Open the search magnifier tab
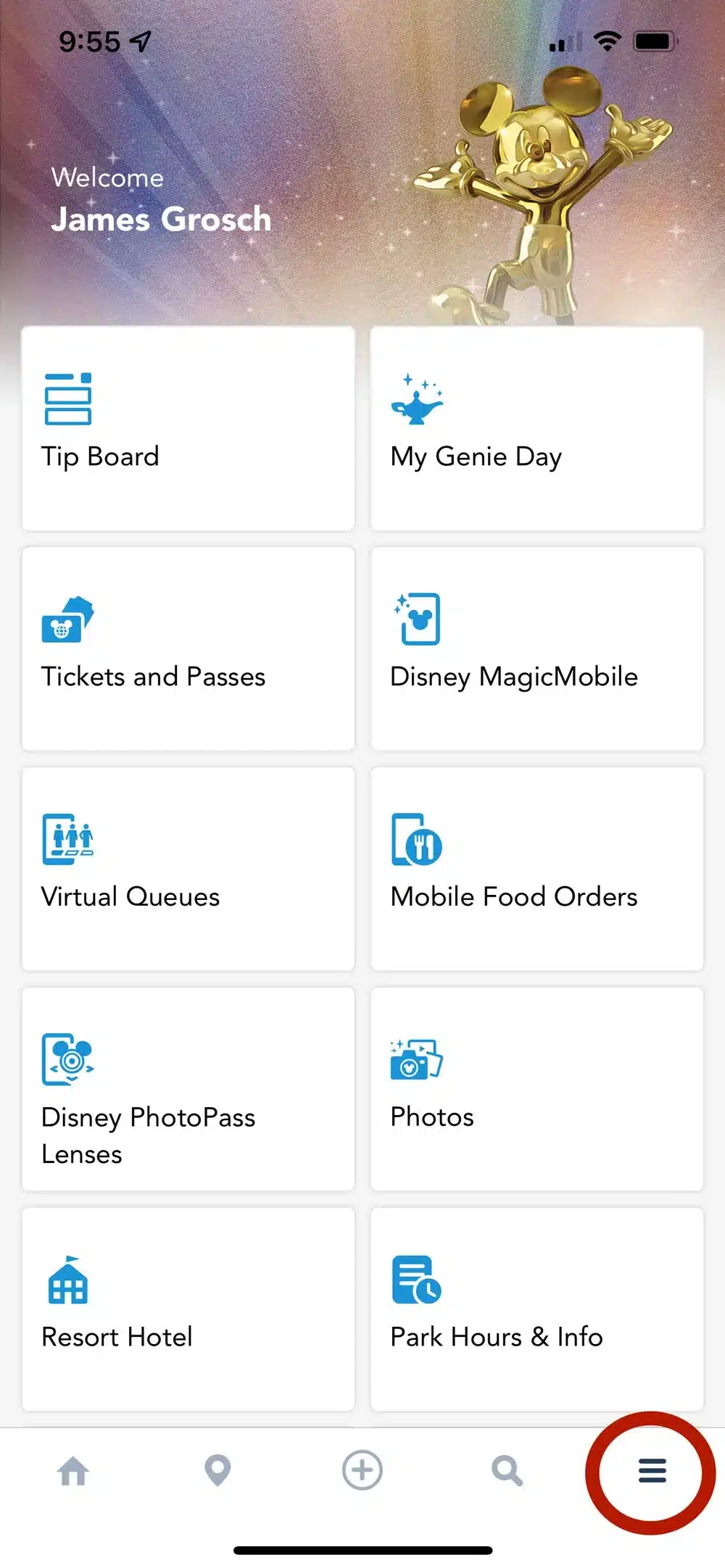The height and width of the screenshot is (1568, 725). [x=507, y=1471]
